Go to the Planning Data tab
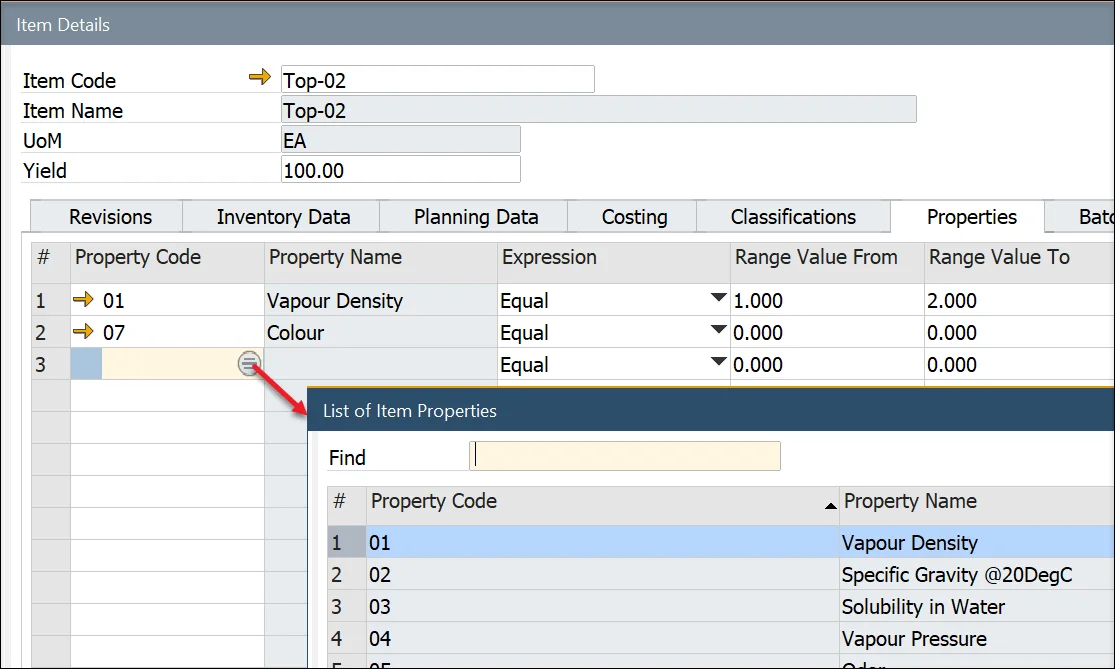Viewport: 1115px width, 669px height. (476, 217)
